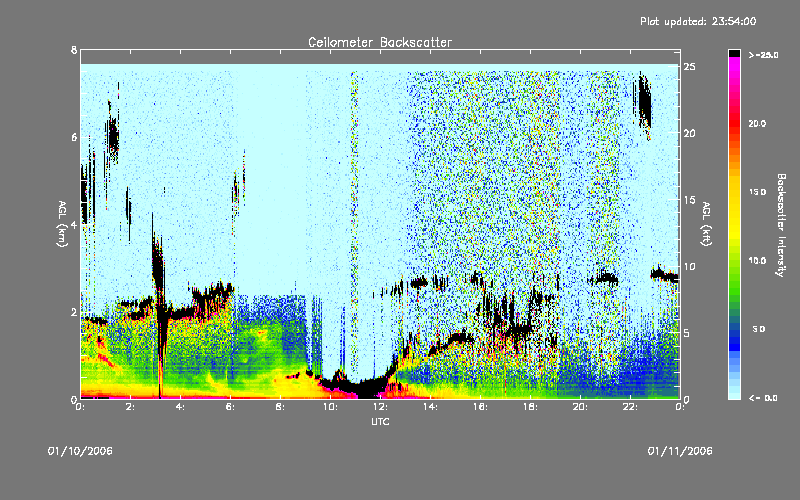The height and width of the screenshot is (500, 800).
Task: Select the "AGL (kft)" right axis label
Action: click(706, 224)
